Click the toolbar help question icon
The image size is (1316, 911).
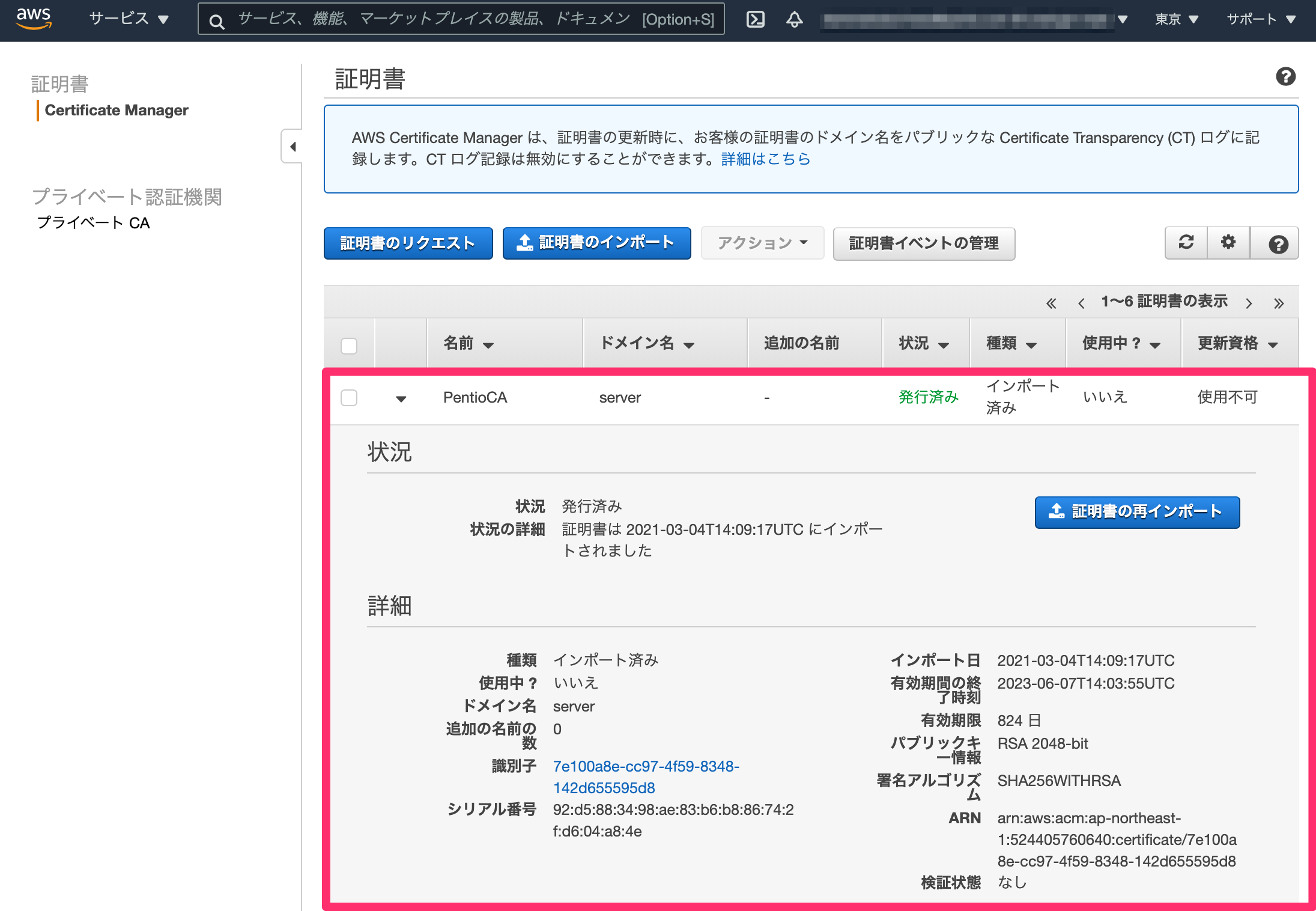[1278, 244]
